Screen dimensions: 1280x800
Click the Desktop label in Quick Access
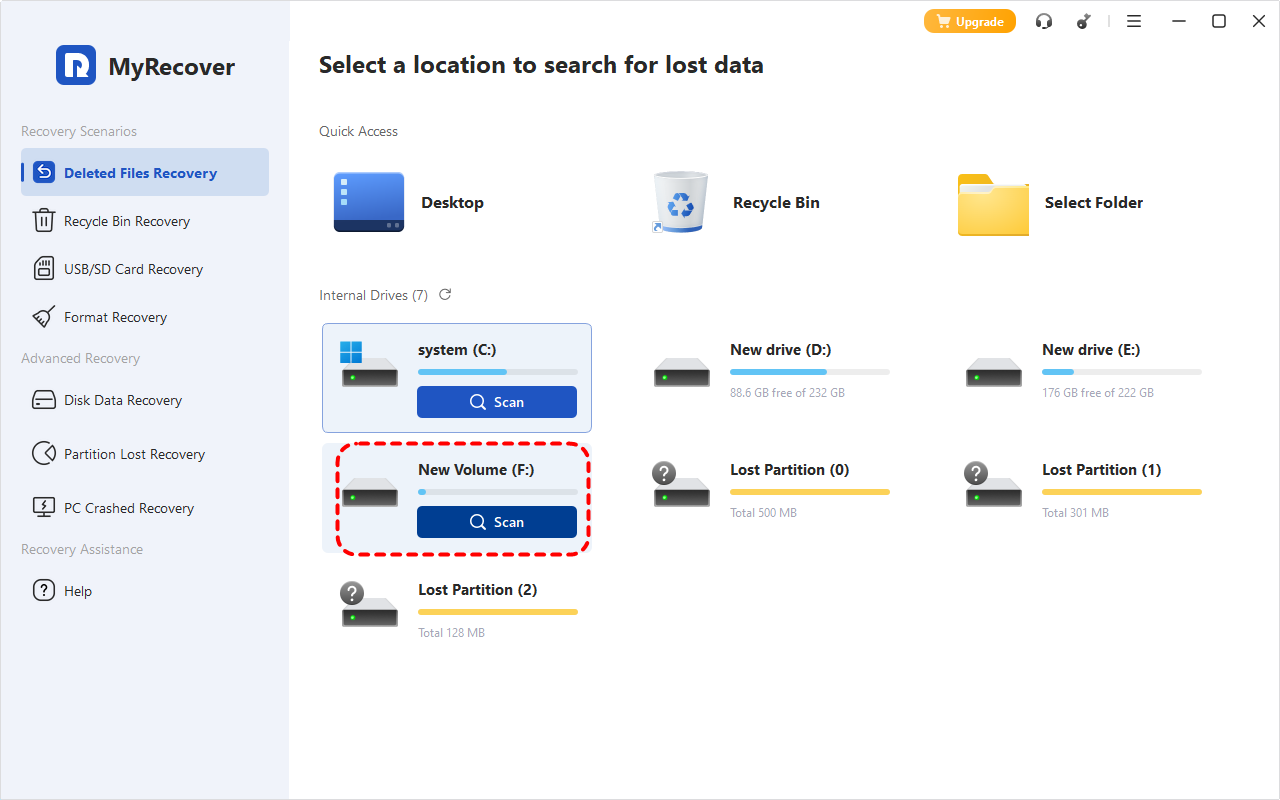[x=452, y=202]
